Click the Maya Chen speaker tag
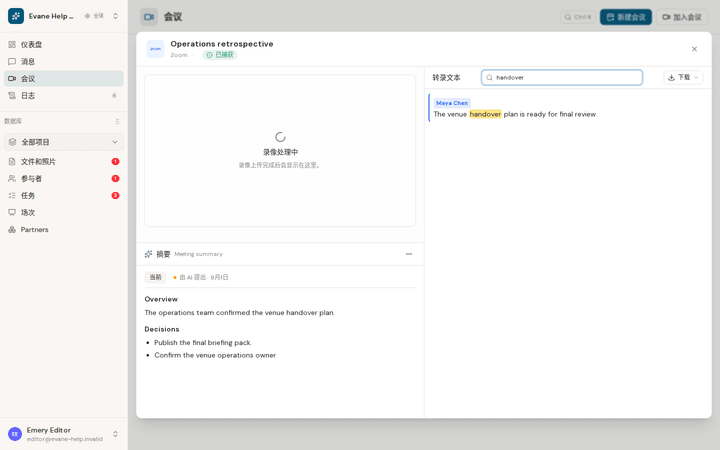 coord(452,103)
